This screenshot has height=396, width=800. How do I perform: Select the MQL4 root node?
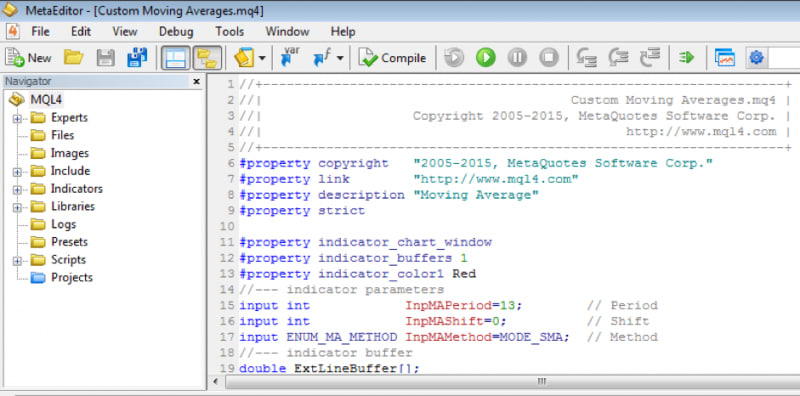pyautogui.click(x=46, y=100)
